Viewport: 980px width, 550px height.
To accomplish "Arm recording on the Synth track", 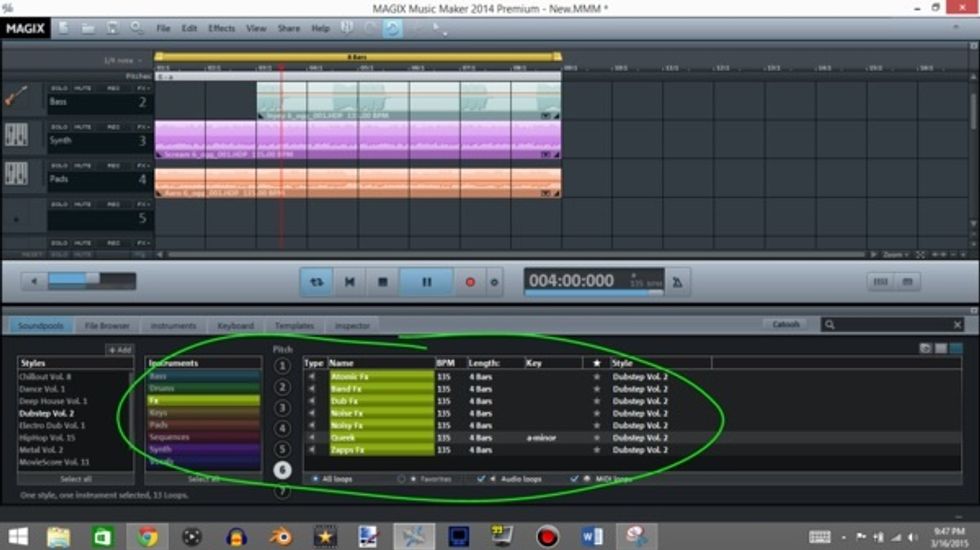I will click(x=113, y=127).
